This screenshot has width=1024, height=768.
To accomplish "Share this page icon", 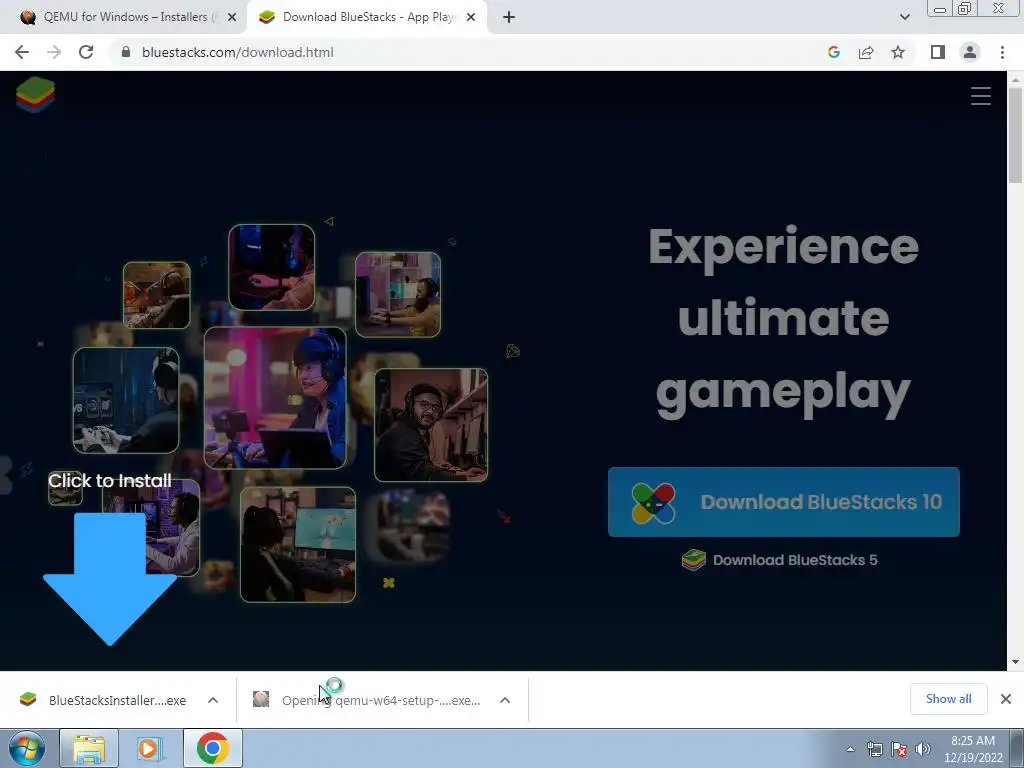I will [x=866, y=52].
